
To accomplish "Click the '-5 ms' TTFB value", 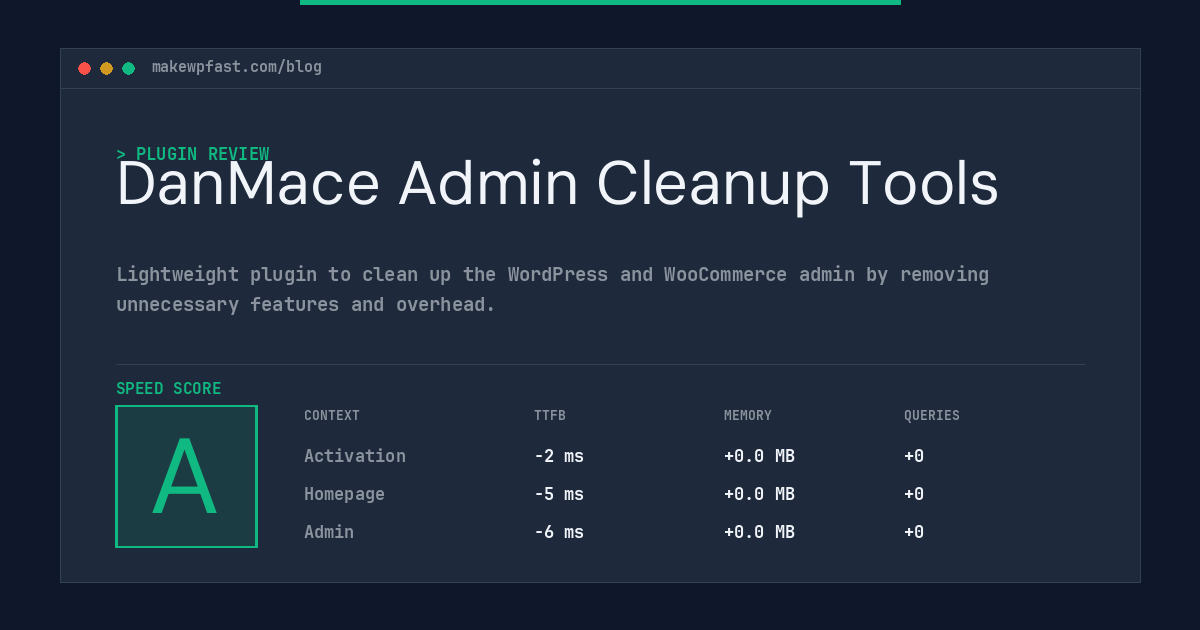I will (559, 494).
